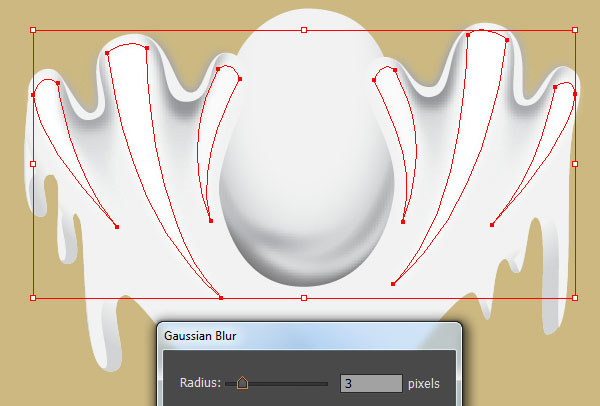Click the top-left bounding box corner handle

click(x=33, y=30)
